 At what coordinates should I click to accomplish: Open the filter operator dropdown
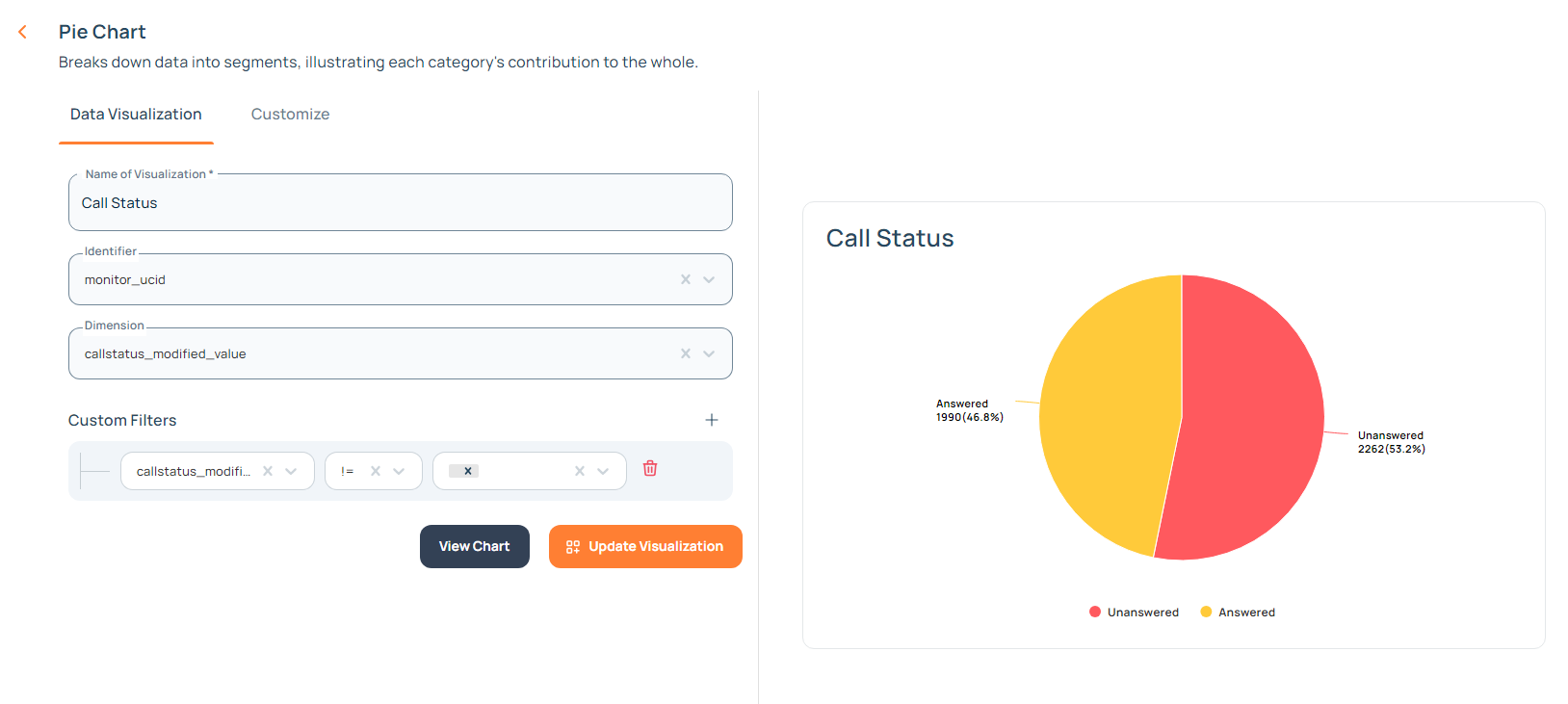coord(399,471)
